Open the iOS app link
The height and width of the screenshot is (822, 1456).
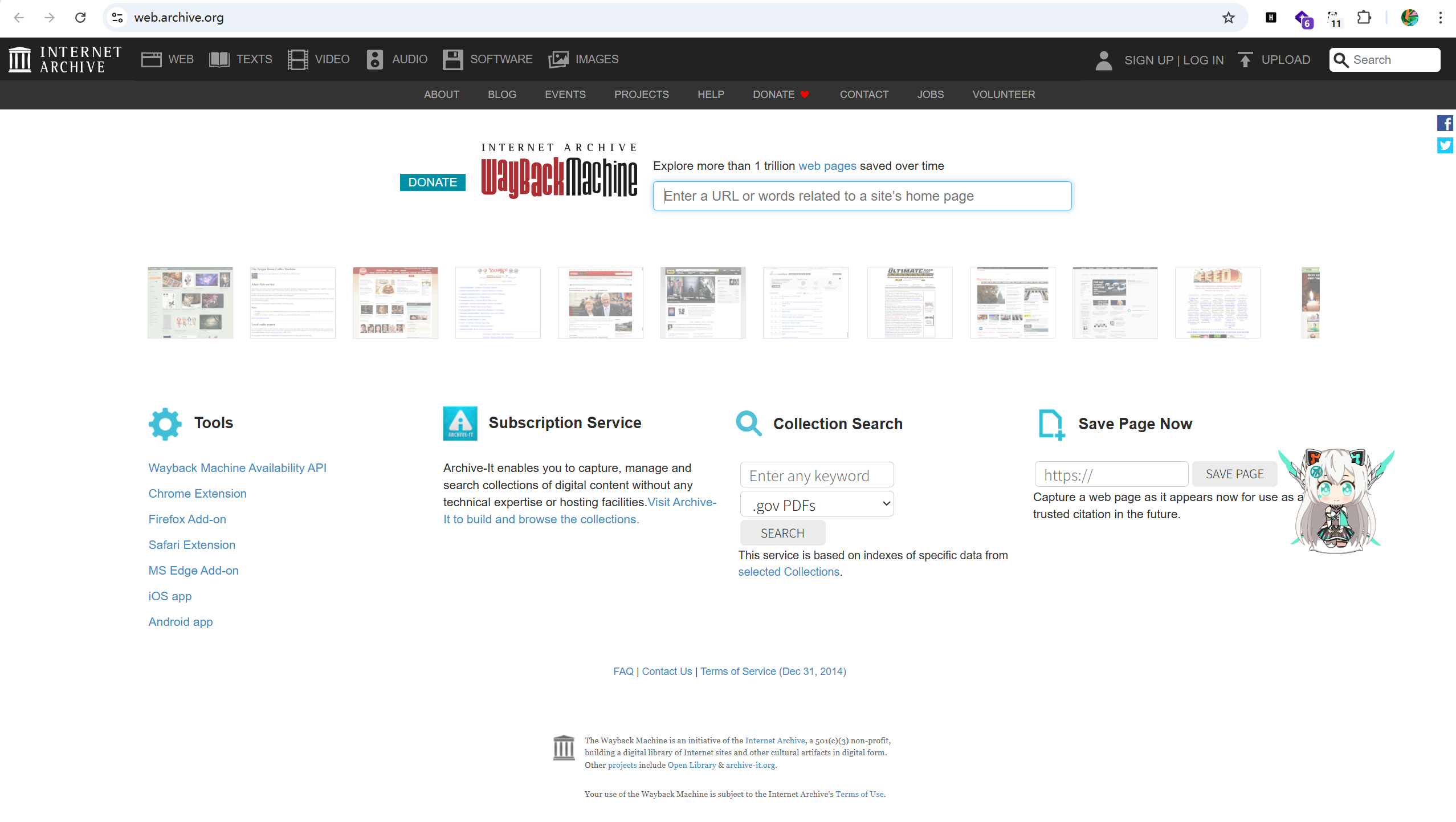pyautogui.click(x=170, y=596)
